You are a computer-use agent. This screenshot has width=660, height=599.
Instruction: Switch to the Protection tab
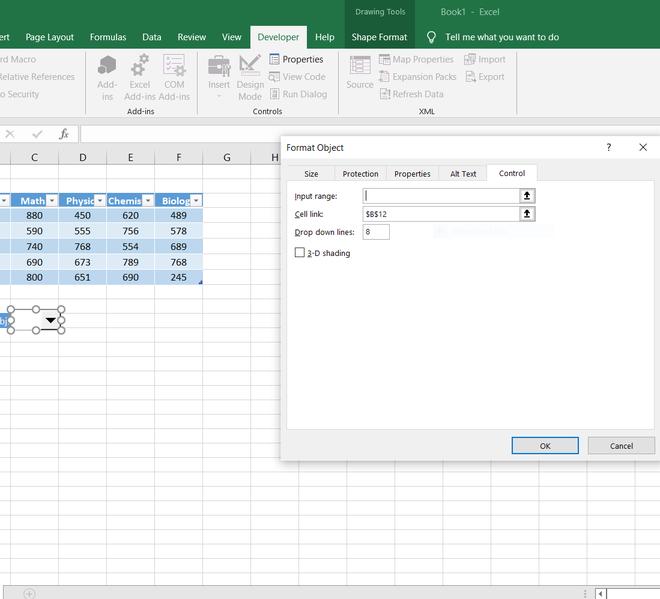pyautogui.click(x=360, y=174)
